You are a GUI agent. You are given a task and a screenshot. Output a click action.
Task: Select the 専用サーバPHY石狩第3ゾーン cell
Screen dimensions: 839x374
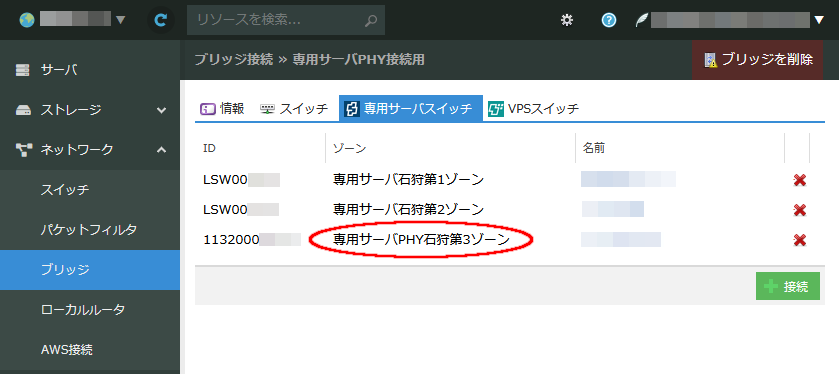[421, 240]
